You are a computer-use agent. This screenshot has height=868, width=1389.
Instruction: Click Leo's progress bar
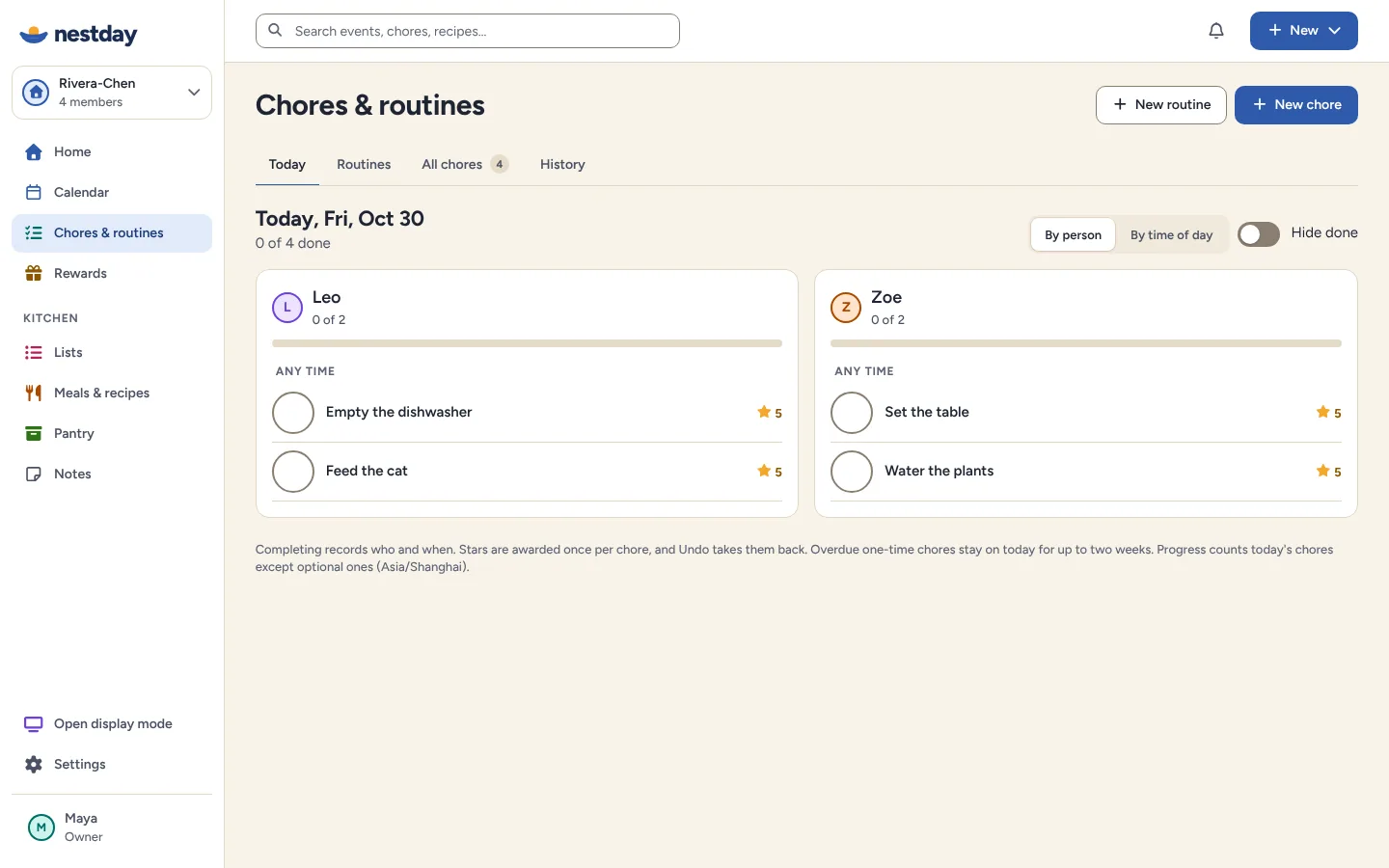pos(527,343)
